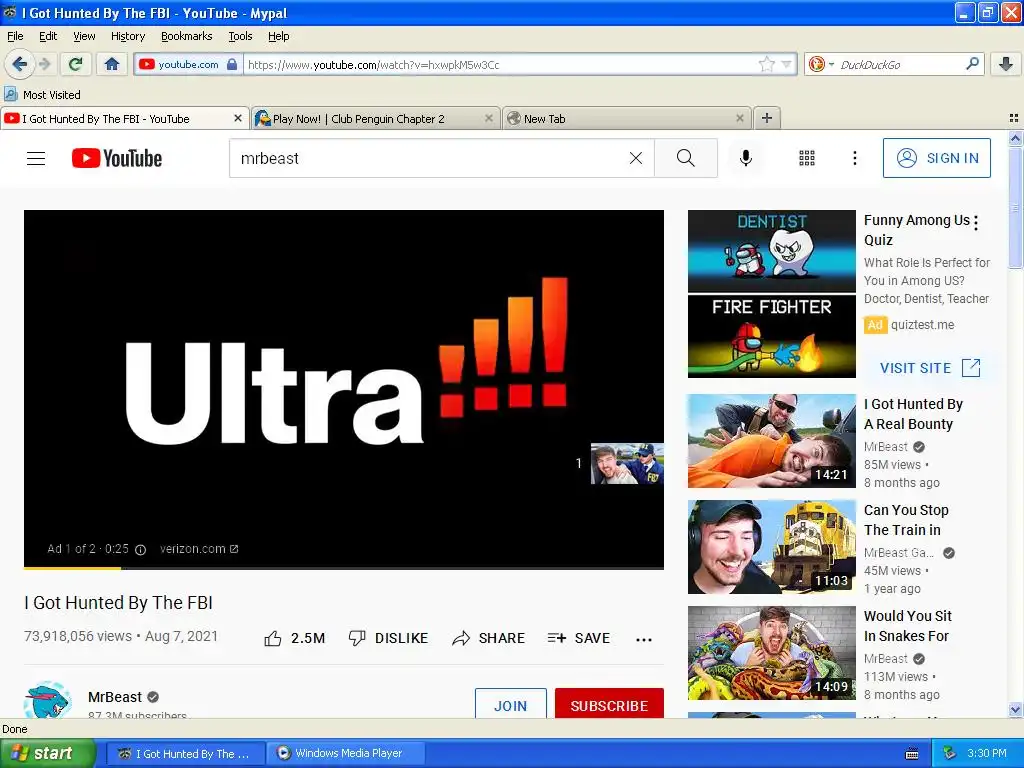
Task: Switch to the Club Penguin Chapter 2 tab
Action: [x=374, y=118]
